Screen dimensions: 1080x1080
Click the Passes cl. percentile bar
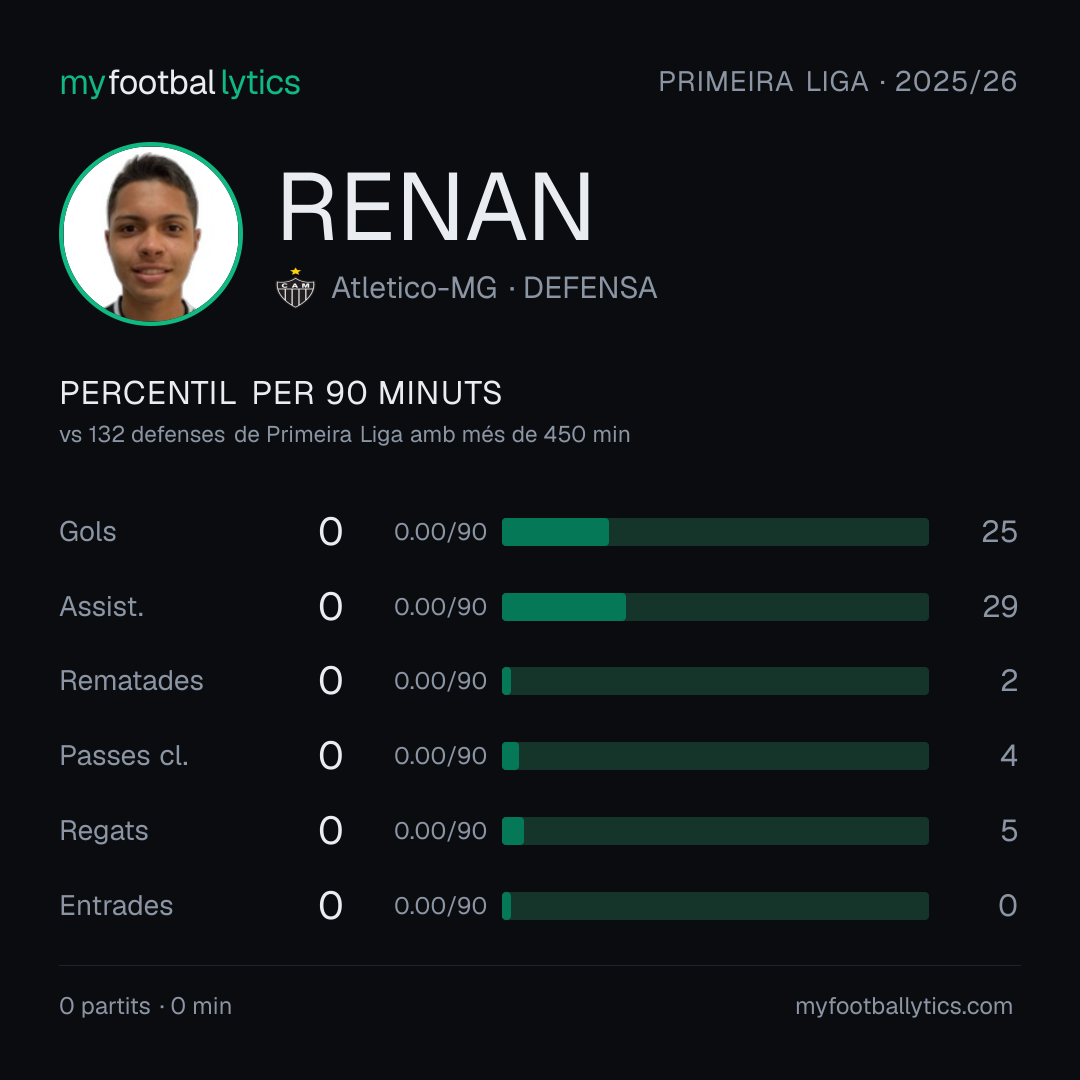pyautogui.click(x=715, y=756)
